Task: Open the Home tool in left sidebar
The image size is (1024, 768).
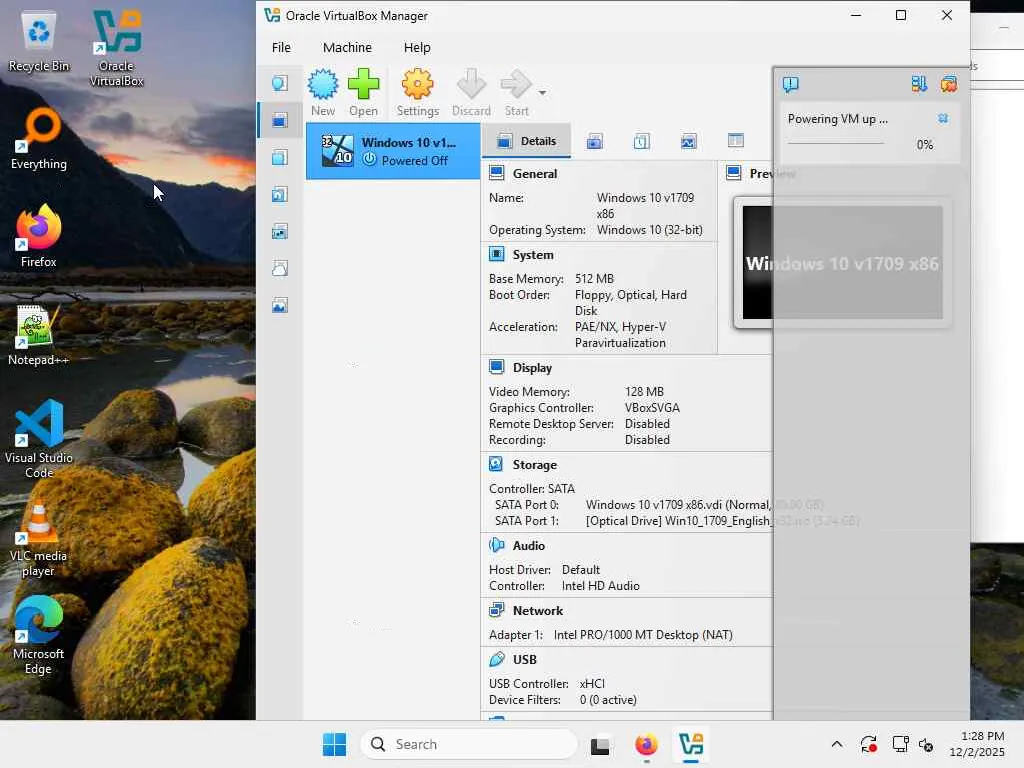Action: (280, 83)
